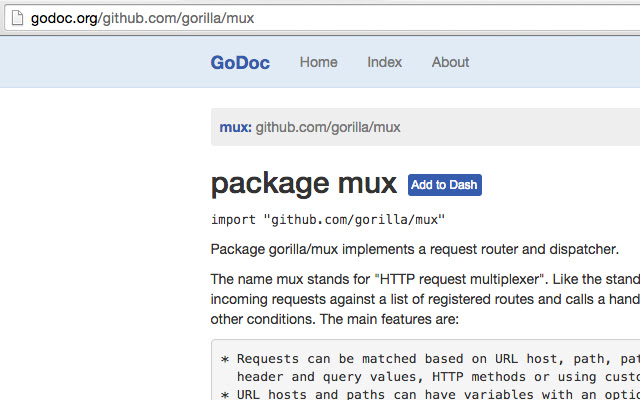Open the Index navigation item
The width and height of the screenshot is (640, 400).
click(x=384, y=62)
